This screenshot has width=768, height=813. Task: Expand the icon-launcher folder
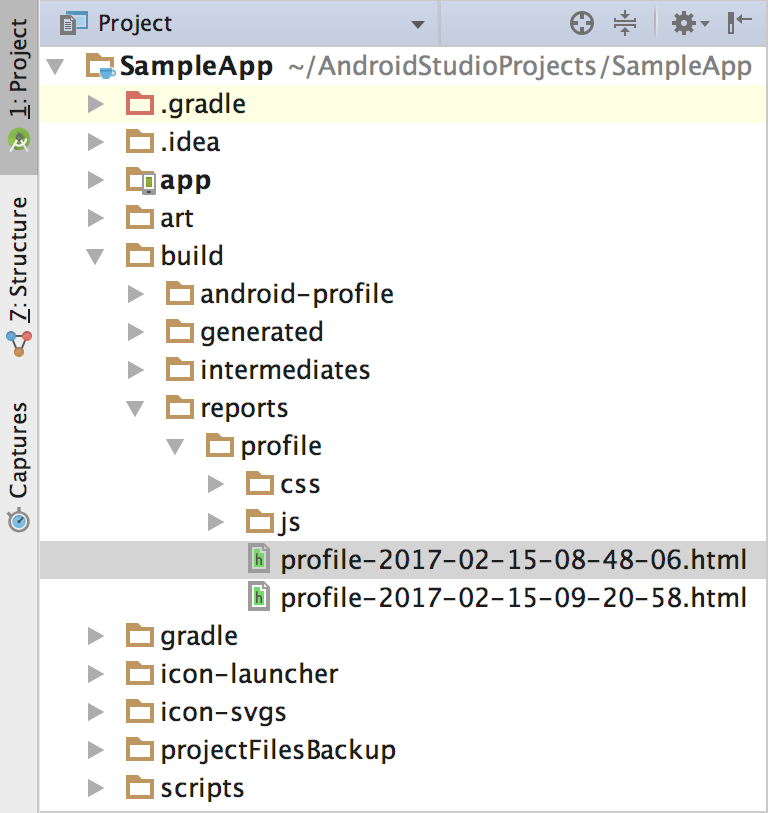(x=95, y=674)
